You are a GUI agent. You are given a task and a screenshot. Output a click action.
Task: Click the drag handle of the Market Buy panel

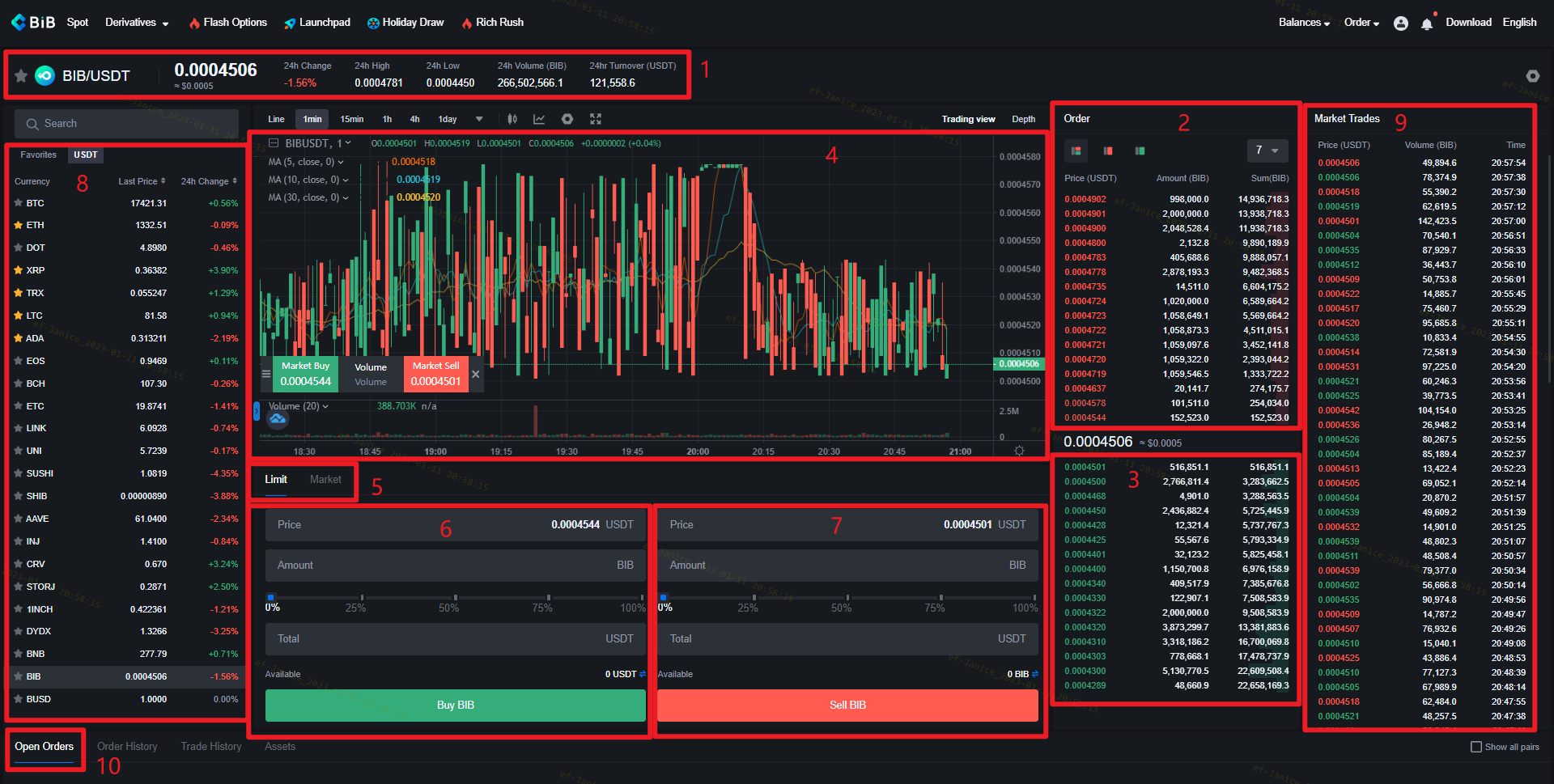265,374
